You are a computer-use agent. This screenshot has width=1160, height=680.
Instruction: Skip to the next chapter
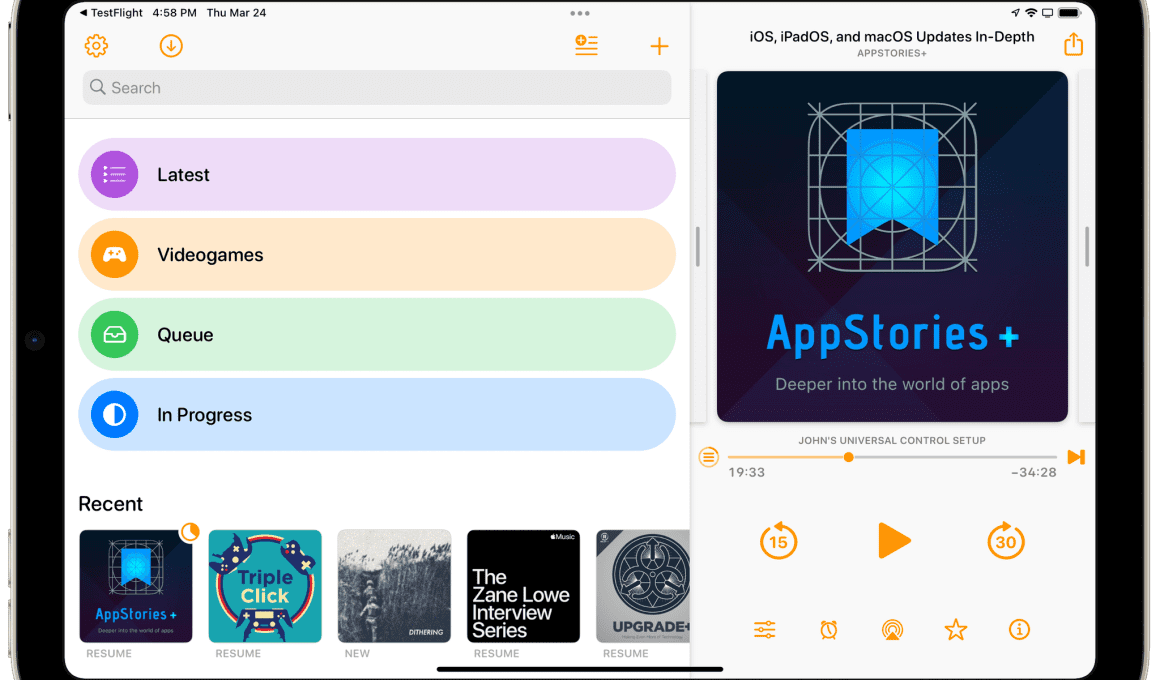(1076, 457)
